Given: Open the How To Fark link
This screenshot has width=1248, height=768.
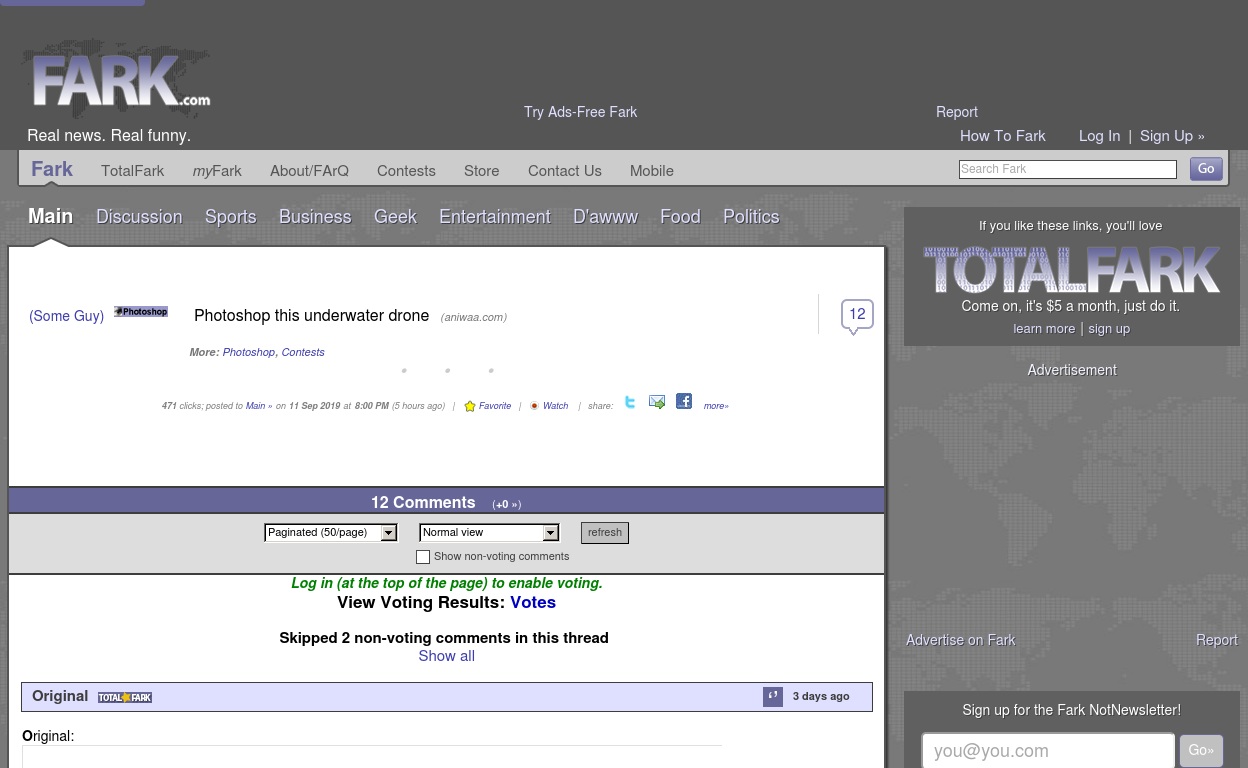Looking at the screenshot, I should click(x=1003, y=136).
